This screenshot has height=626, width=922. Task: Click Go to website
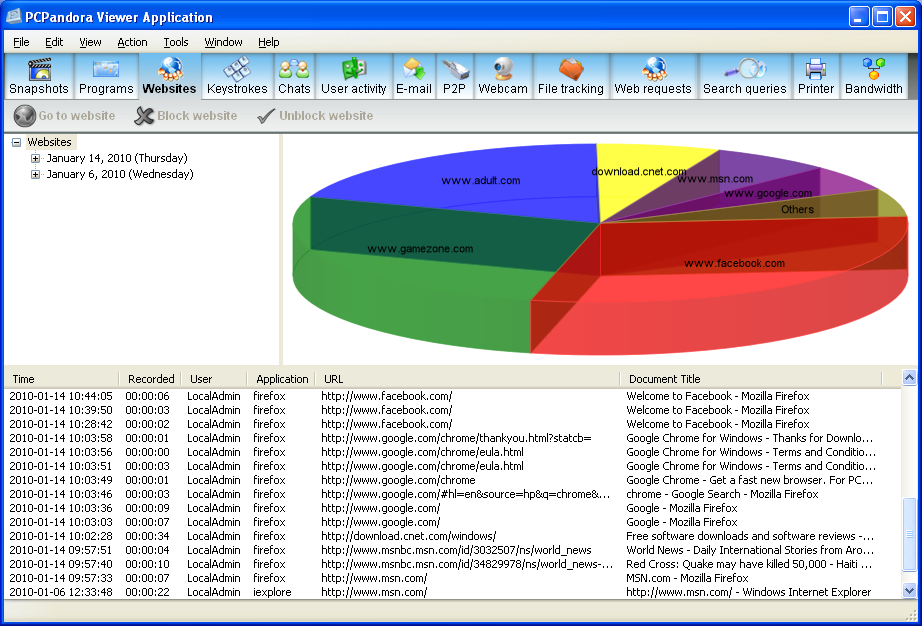click(65, 116)
